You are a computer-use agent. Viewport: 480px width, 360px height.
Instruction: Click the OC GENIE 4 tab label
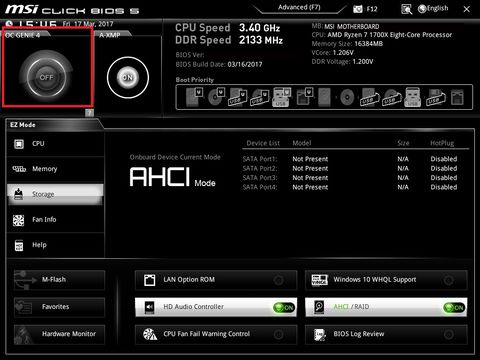(23, 35)
